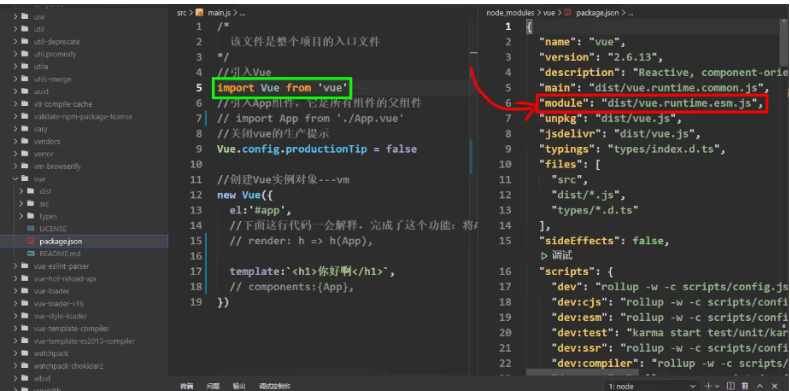The image size is (790, 391).
Task: Click the new terminal plus icon
Action: click(x=709, y=386)
